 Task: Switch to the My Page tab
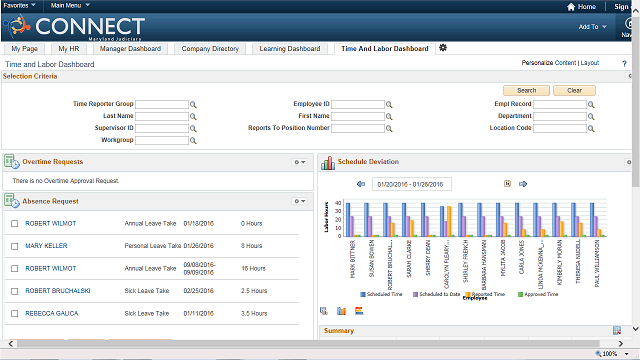(x=24, y=49)
